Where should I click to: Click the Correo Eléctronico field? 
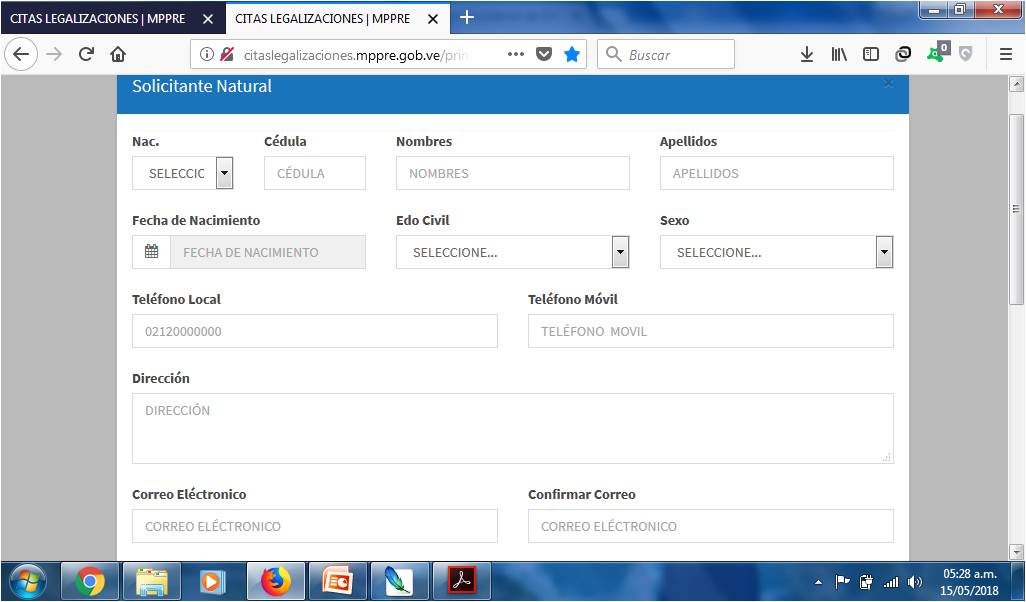coord(315,526)
